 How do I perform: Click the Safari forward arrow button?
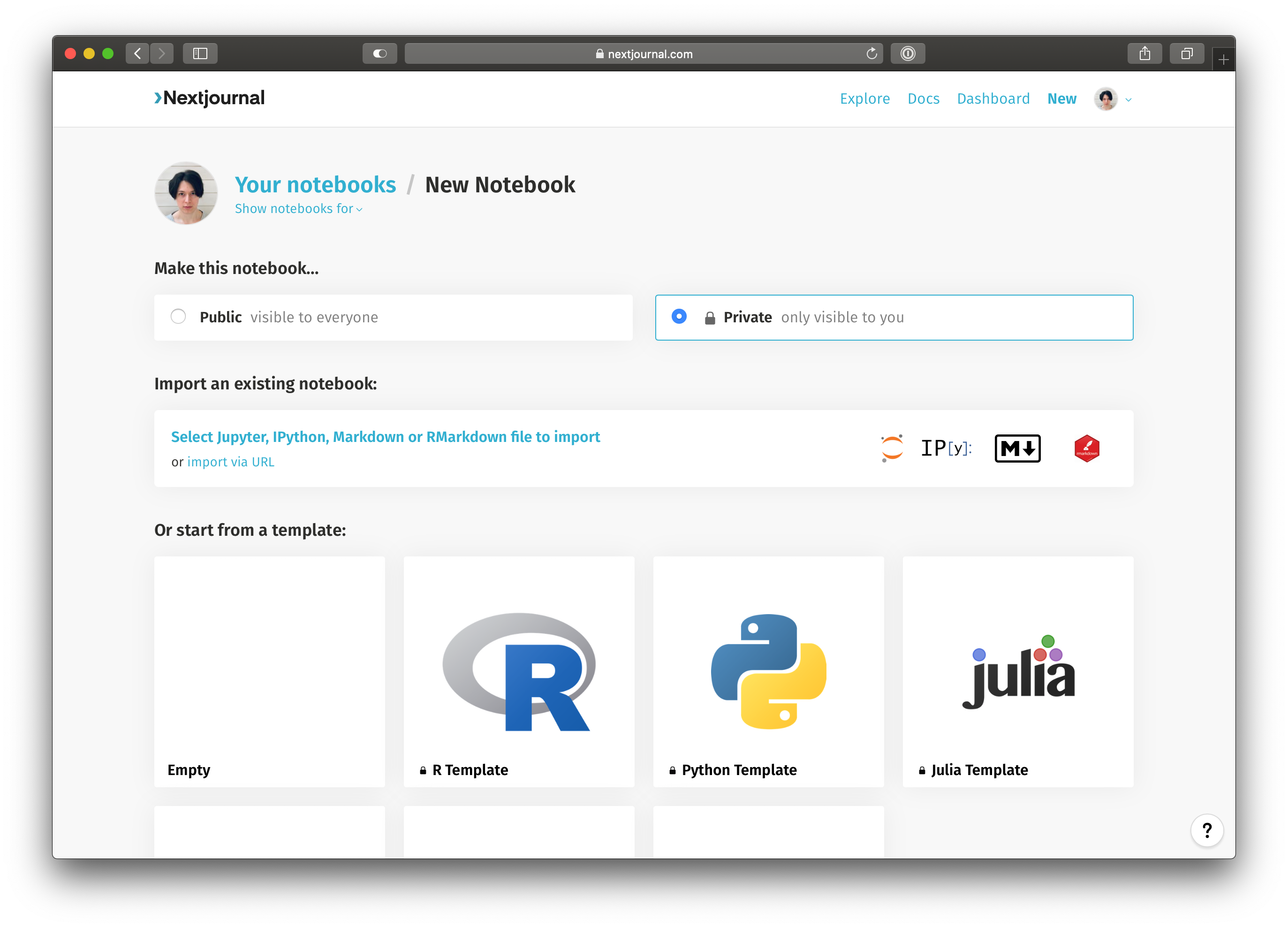[x=162, y=53]
